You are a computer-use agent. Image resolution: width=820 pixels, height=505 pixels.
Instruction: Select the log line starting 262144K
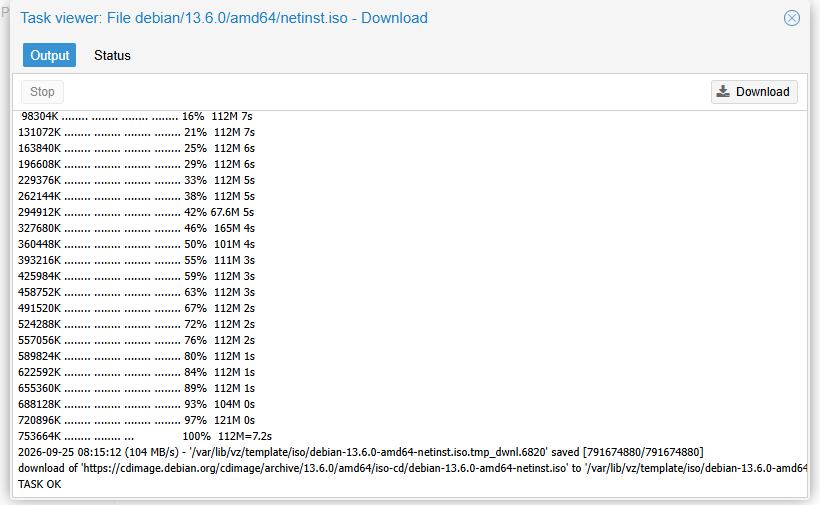click(136, 196)
